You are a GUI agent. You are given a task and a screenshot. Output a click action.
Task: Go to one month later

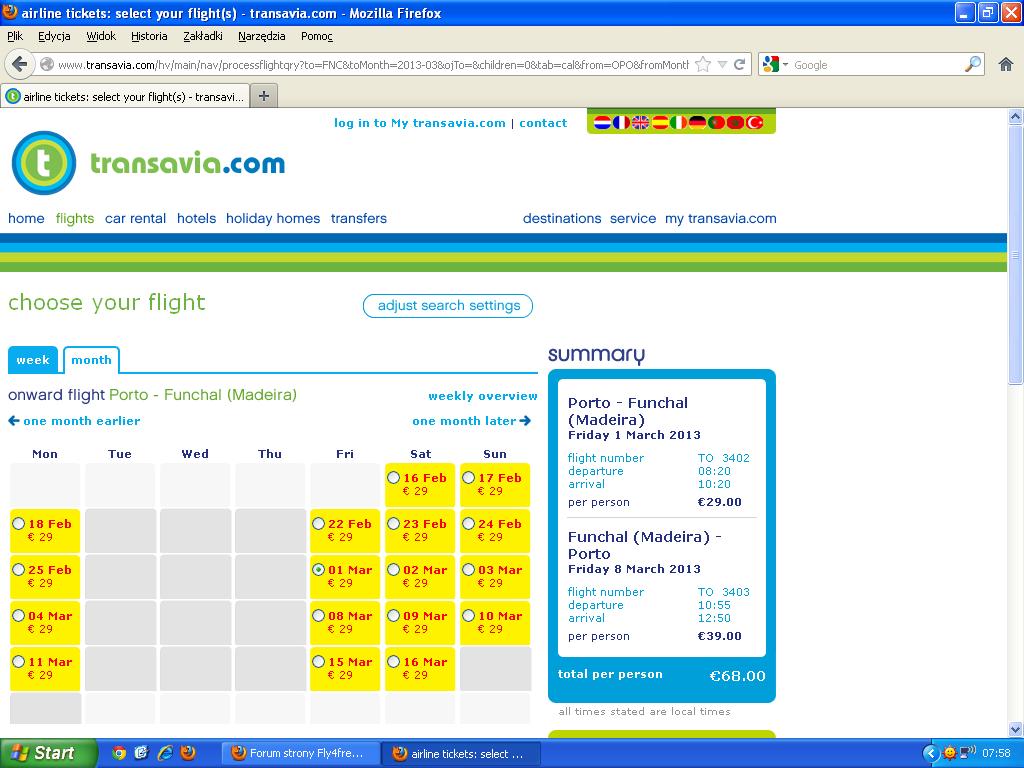point(472,421)
